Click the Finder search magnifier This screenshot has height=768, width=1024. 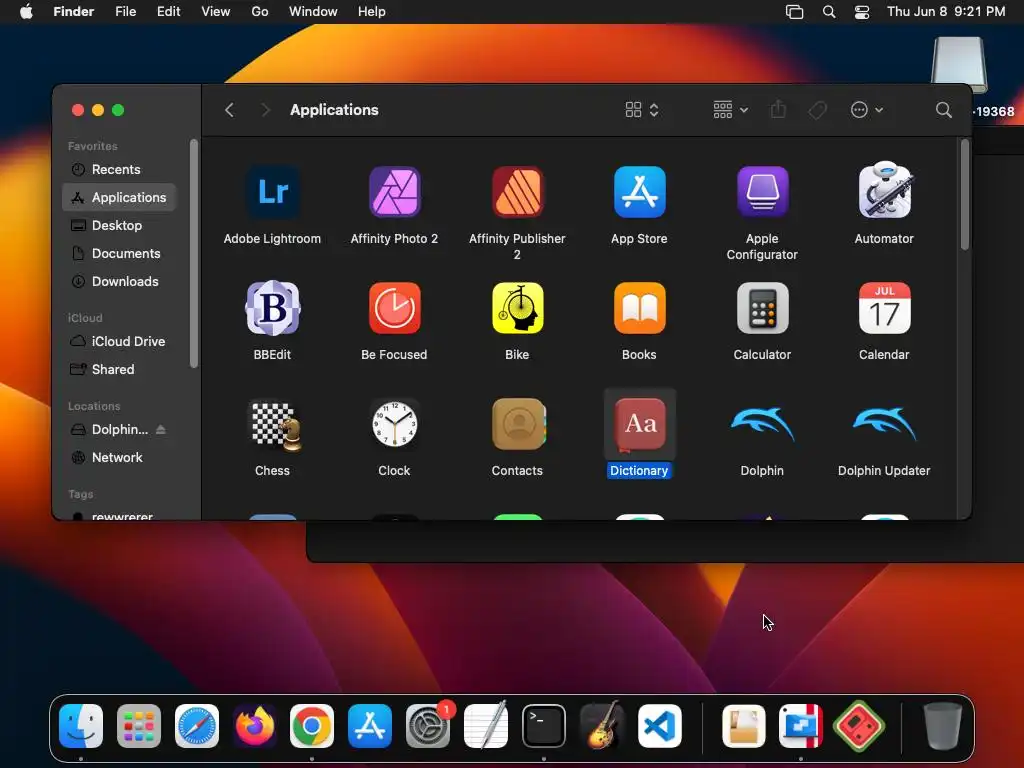943,110
